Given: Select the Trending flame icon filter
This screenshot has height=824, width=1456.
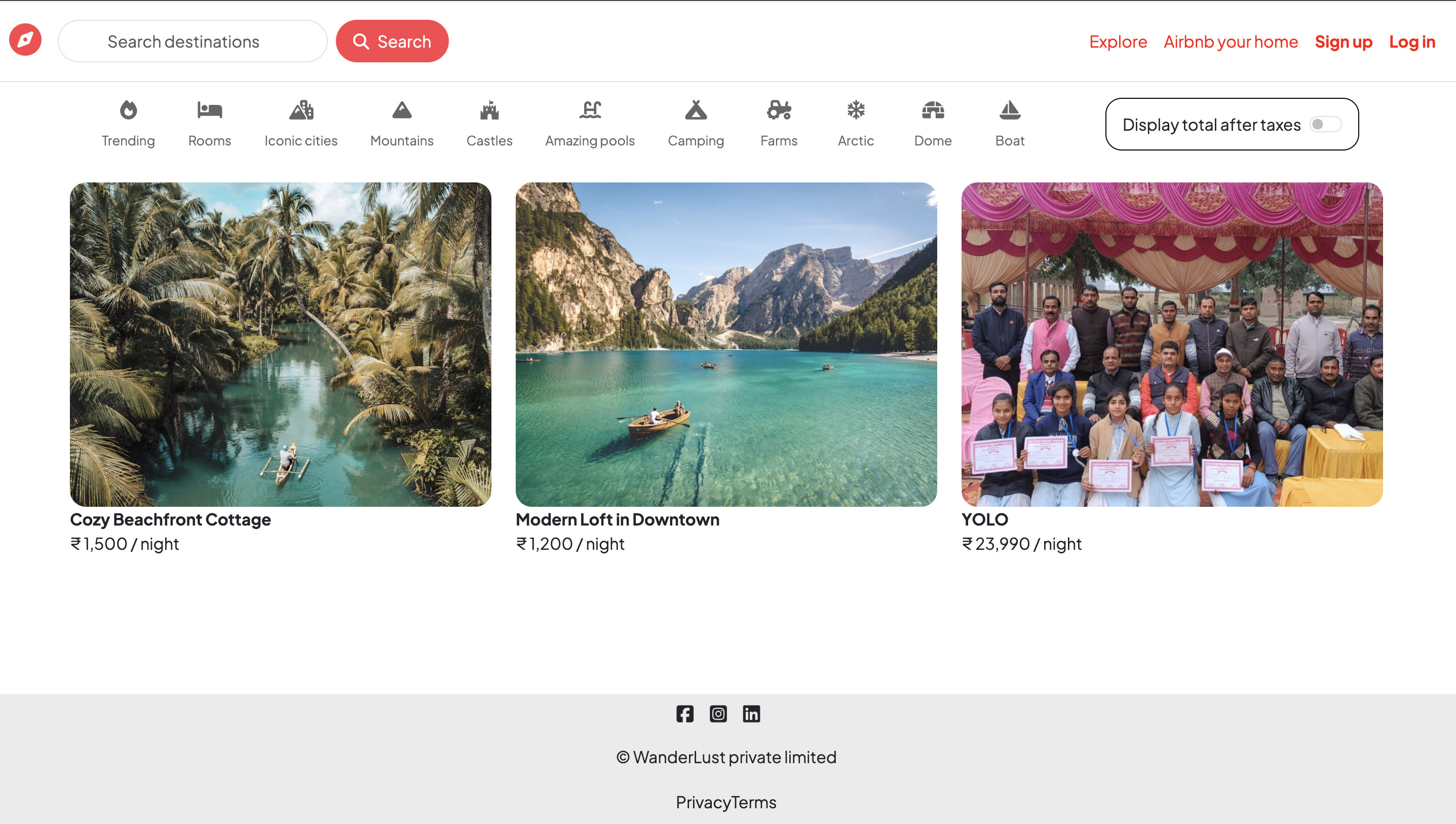Looking at the screenshot, I should pos(128,110).
